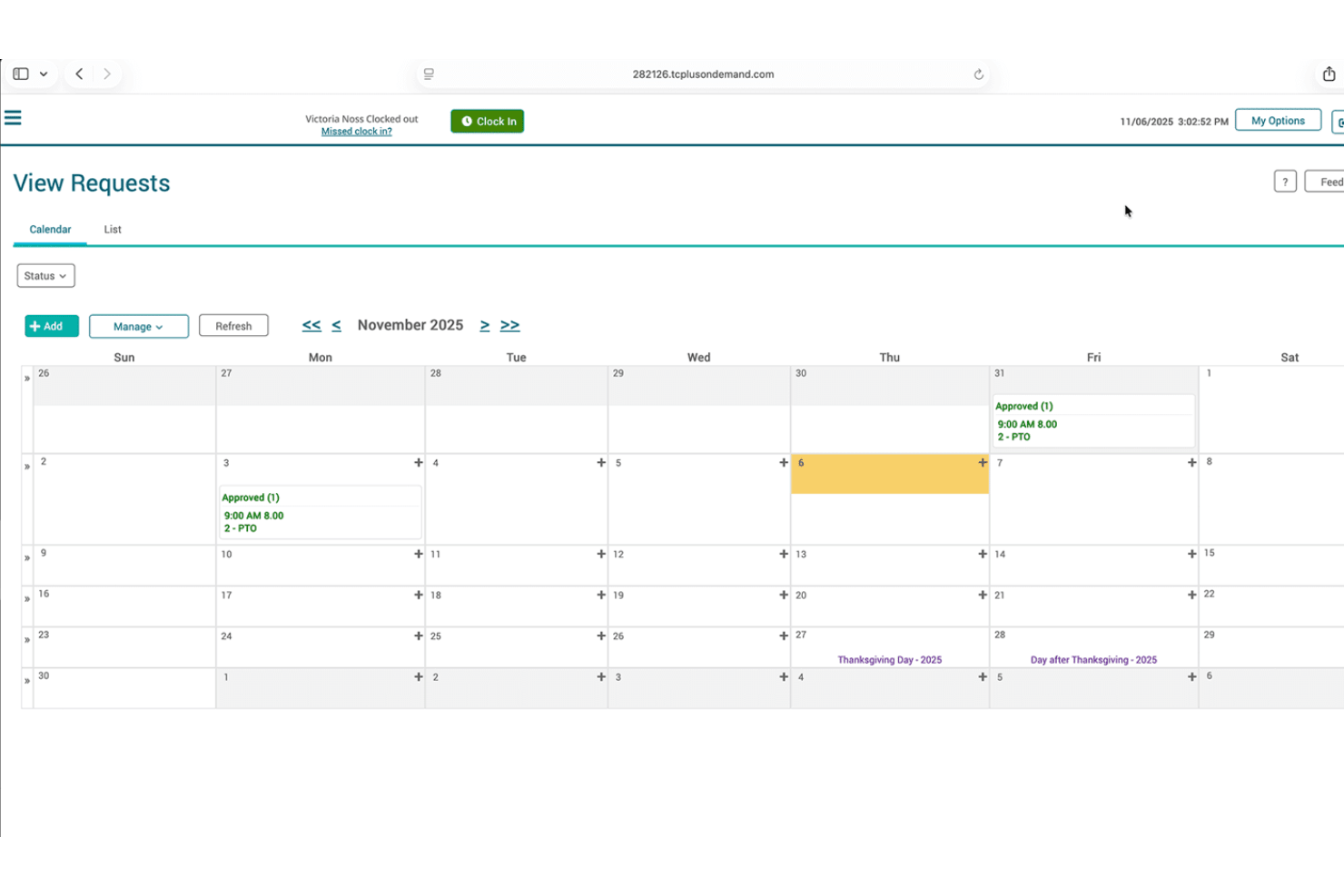Viewport: 1344px width, 896px height.
Task: Open the Status filter dropdown
Action: click(x=45, y=276)
